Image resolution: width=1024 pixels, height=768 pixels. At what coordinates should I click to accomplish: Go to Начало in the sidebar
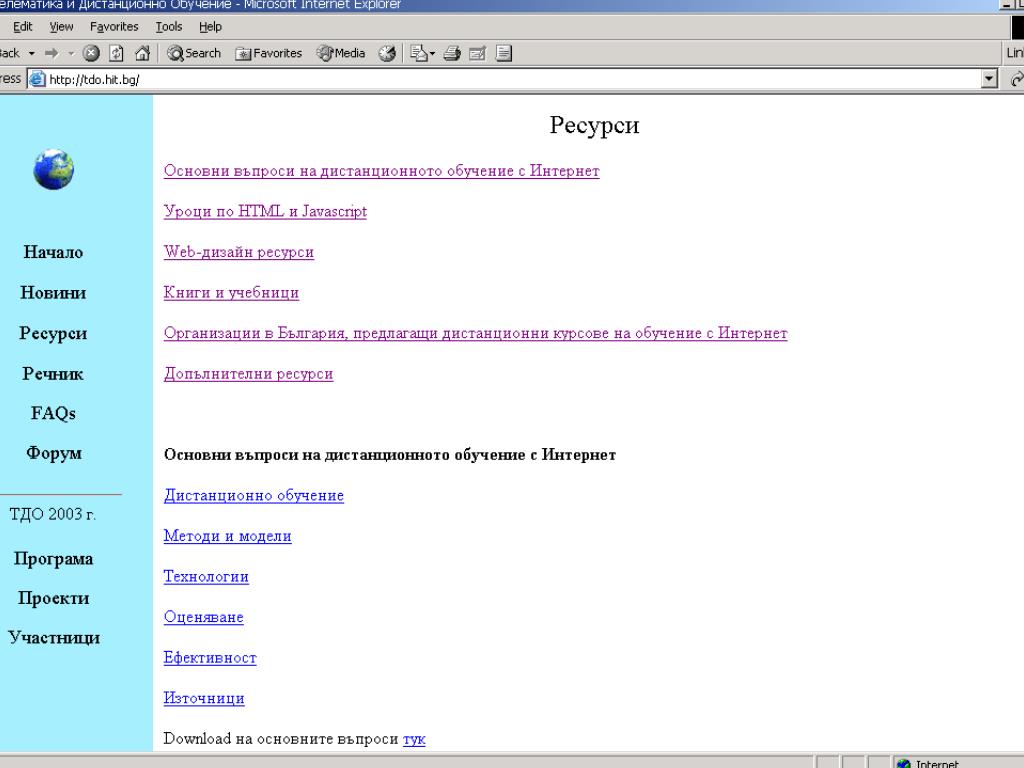pos(53,252)
